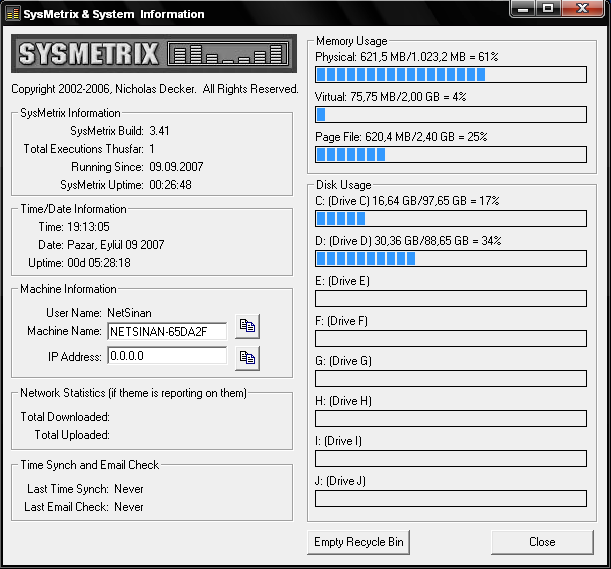Select the empty Drive G usage bar
The height and width of the screenshot is (569, 611).
450,378
